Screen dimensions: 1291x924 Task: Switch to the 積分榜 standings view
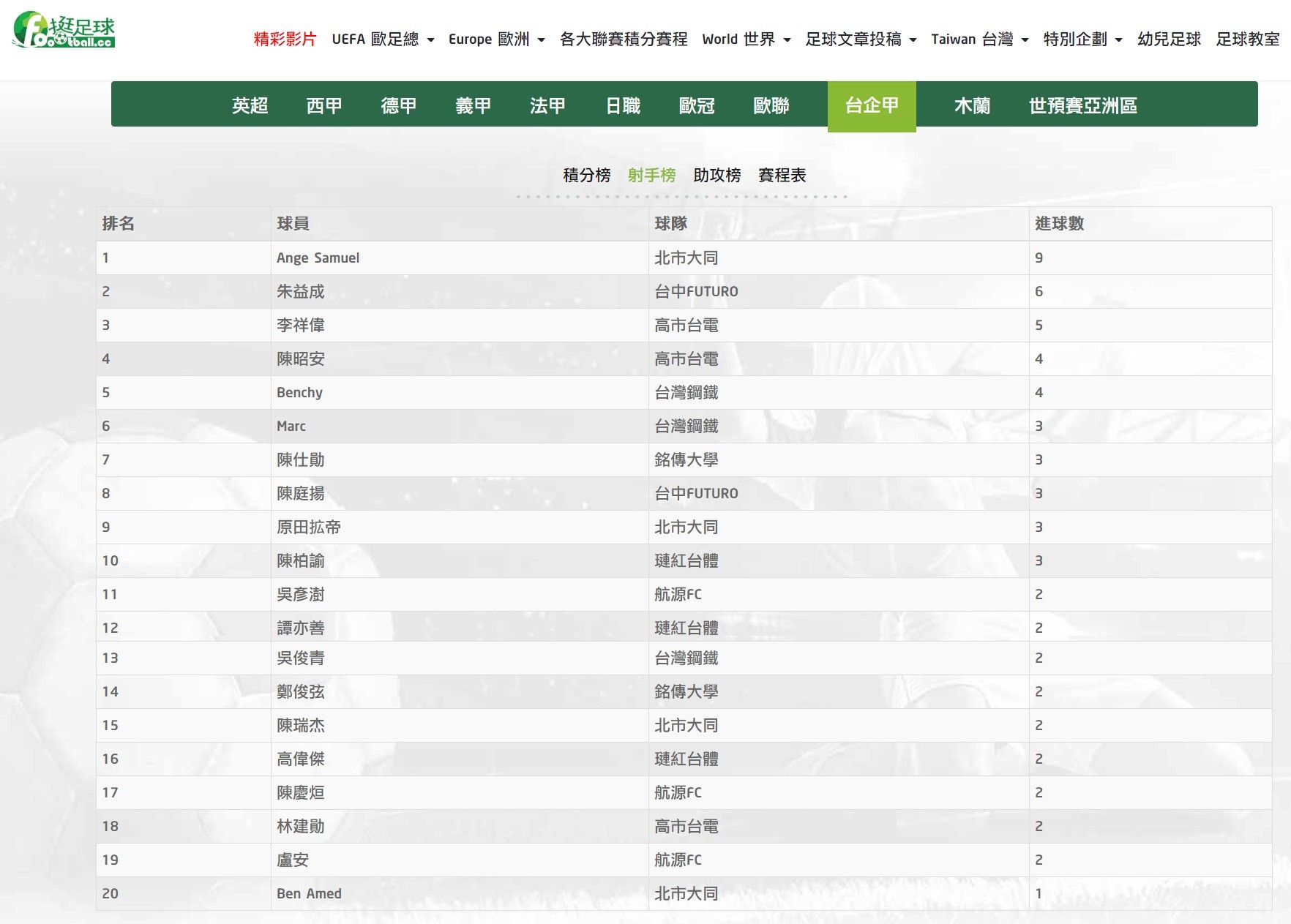586,176
